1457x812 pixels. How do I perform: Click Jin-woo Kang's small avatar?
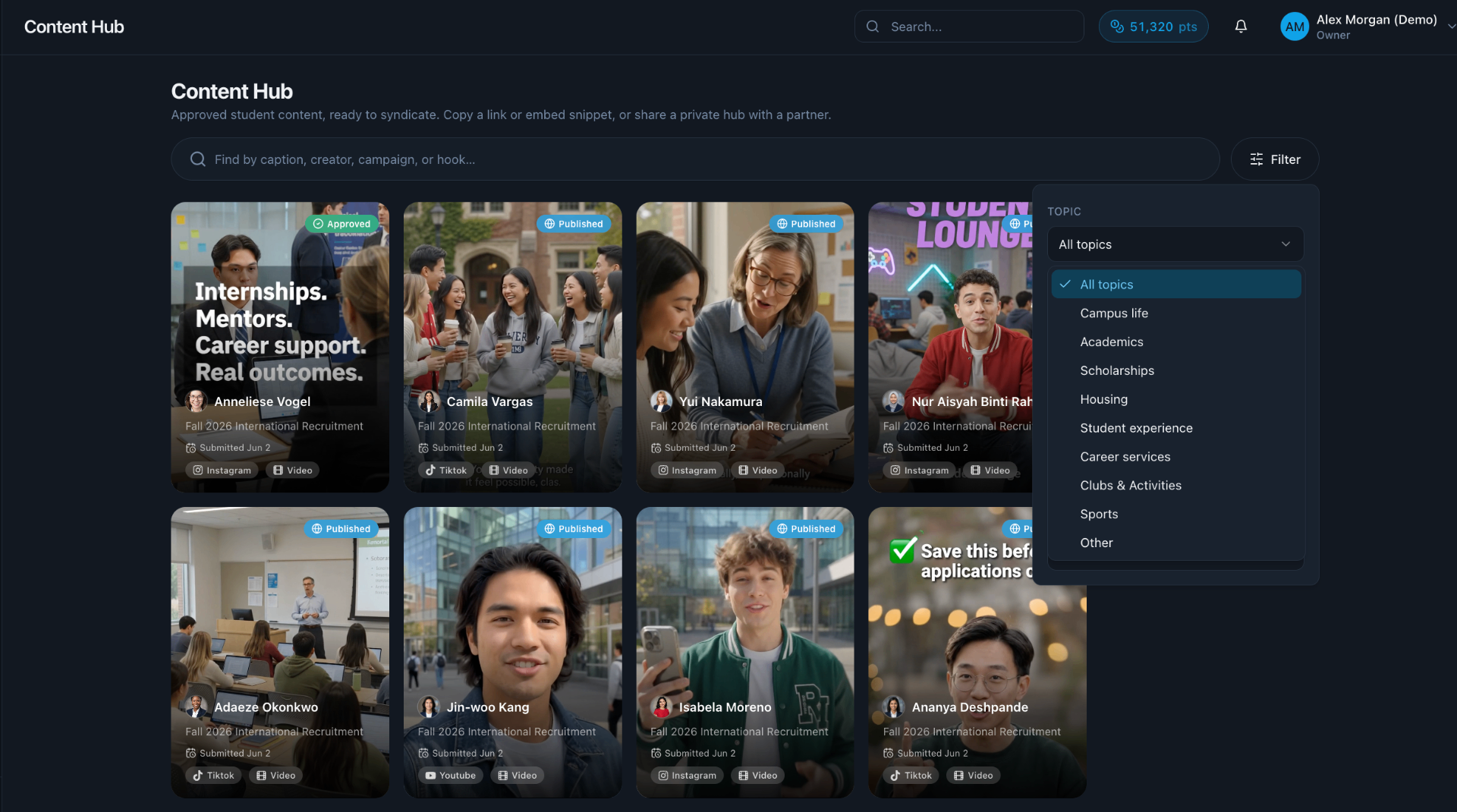pyautogui.click(x=429, y=707)
